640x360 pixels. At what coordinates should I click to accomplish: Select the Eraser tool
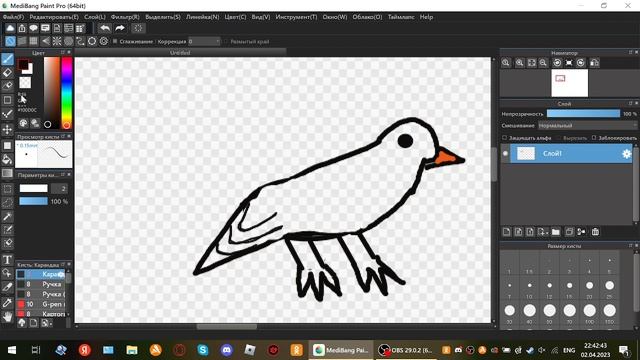7,73
